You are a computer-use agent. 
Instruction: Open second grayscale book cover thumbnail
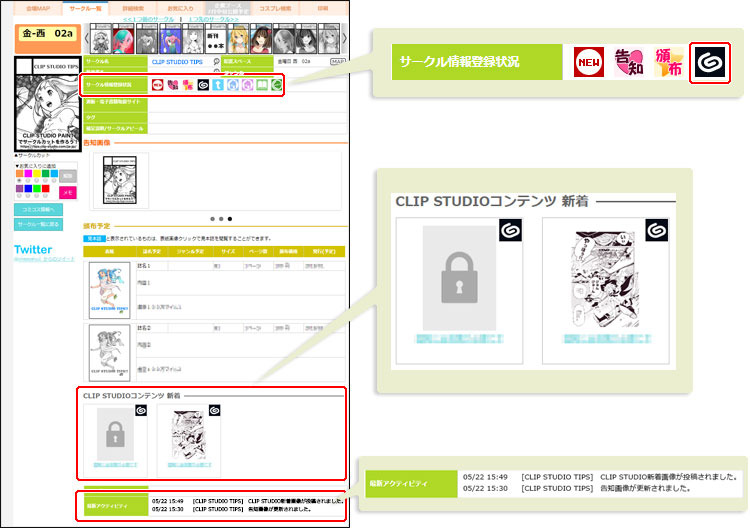pos(110,352)
